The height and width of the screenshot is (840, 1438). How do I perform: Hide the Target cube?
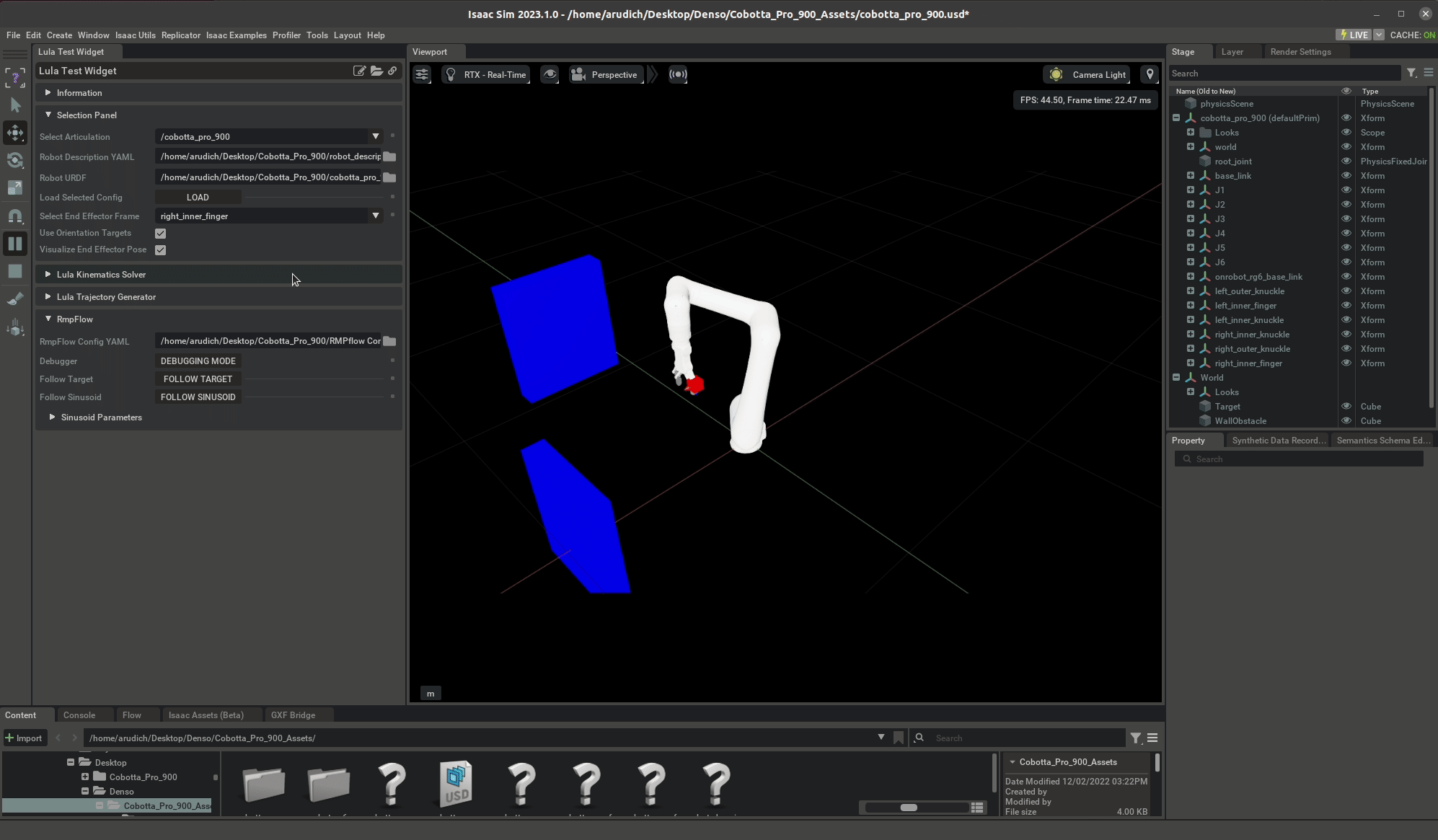point(1346,407)
